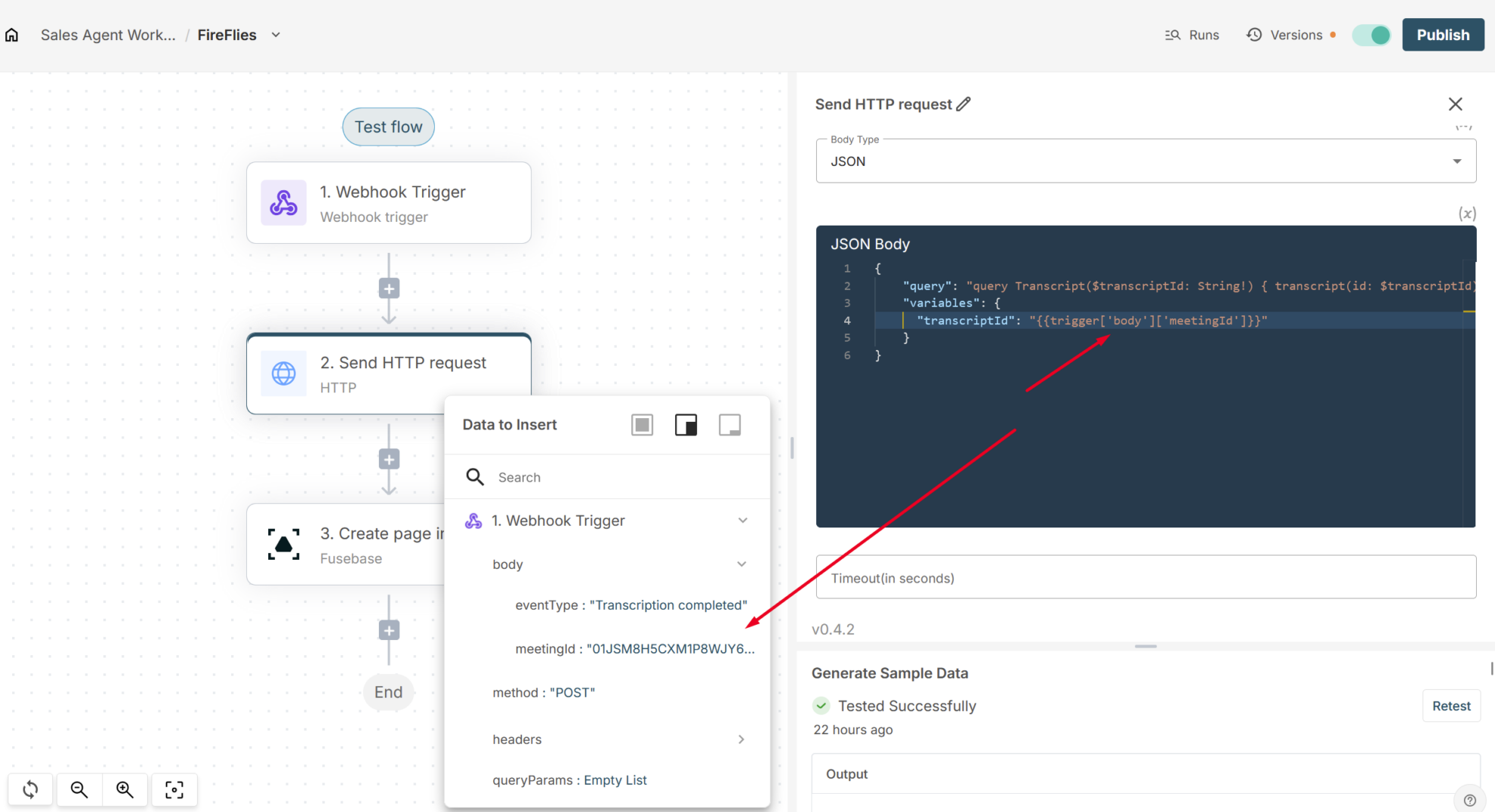Rename the step using the pencil icon
The image size is (1495, 812).
tap(963, 103)
